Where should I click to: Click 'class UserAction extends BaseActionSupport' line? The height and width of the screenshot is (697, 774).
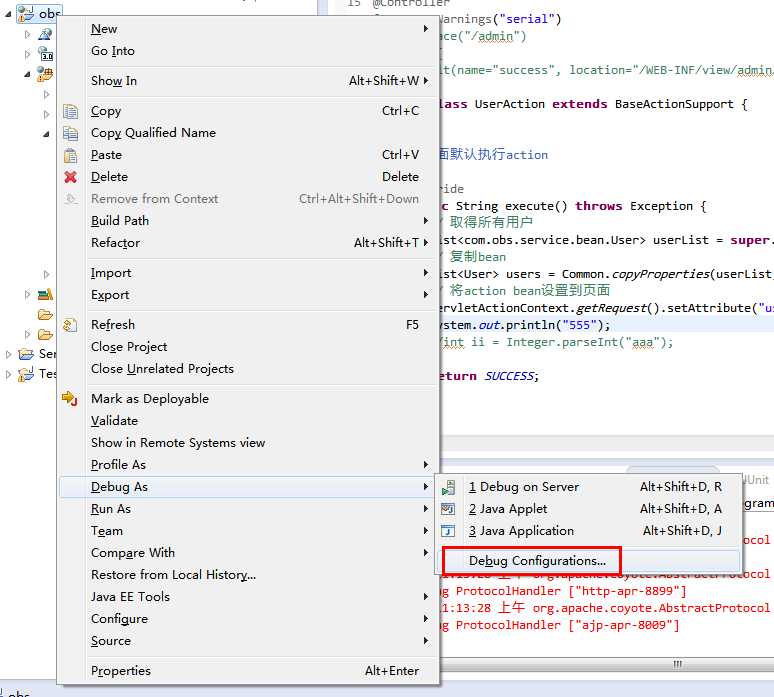594,104
